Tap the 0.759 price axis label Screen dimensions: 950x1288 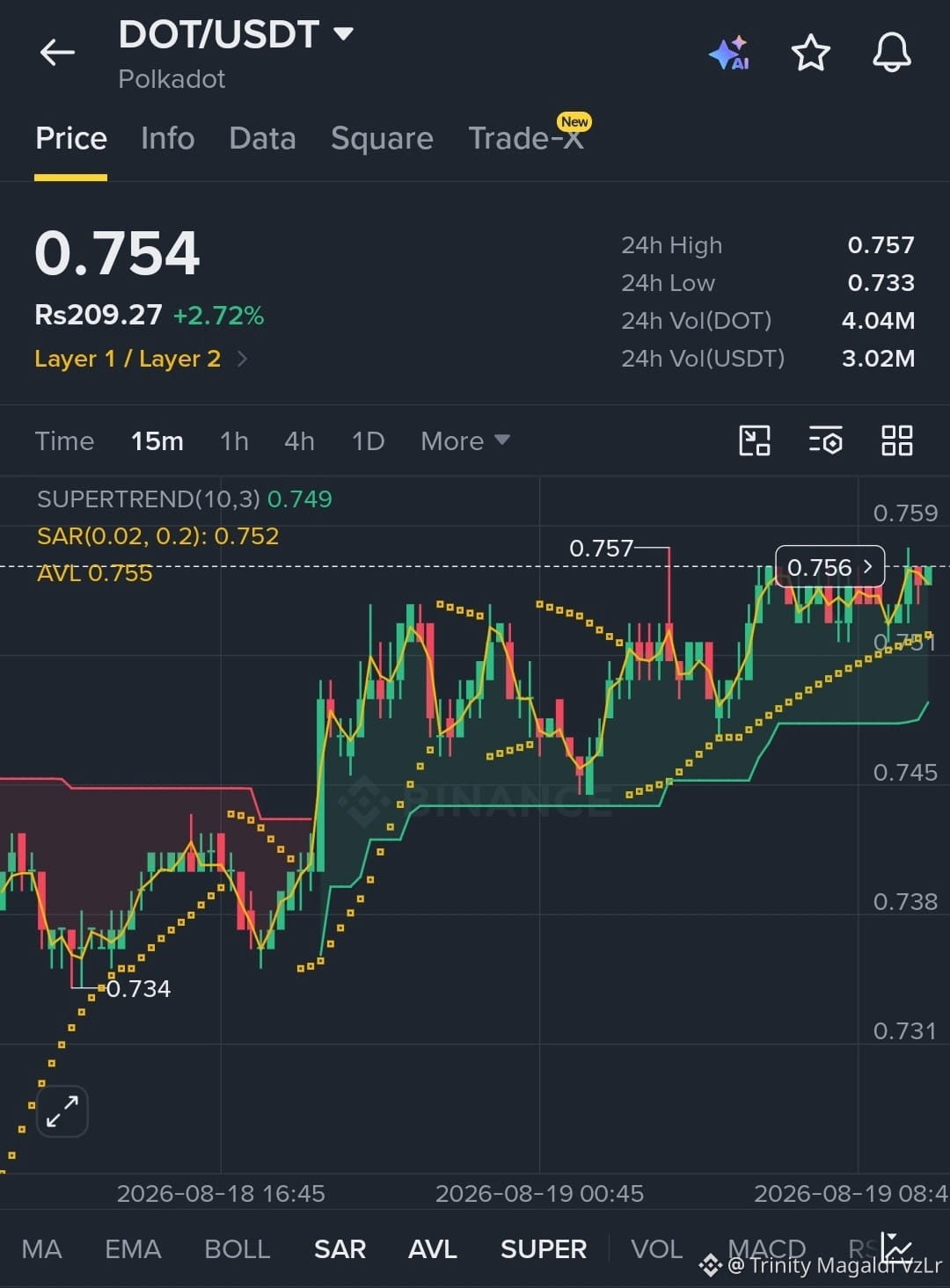click(905, 513)
